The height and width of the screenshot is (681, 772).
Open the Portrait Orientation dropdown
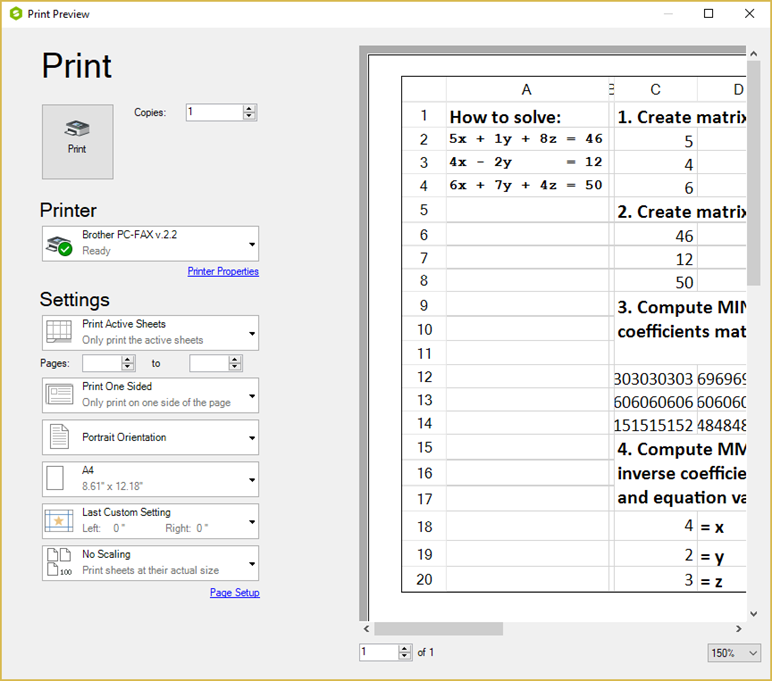coord(150,437)
